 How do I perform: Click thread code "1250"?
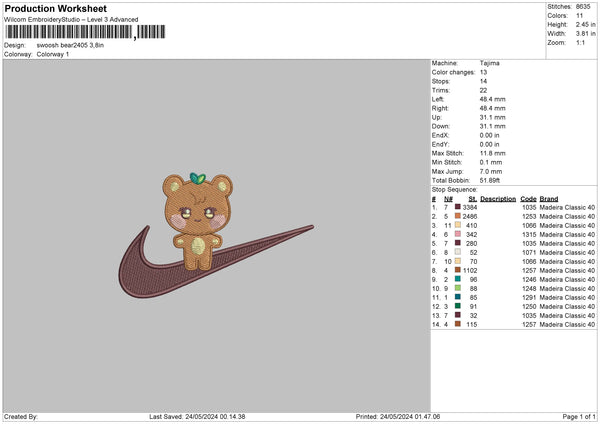529,306
